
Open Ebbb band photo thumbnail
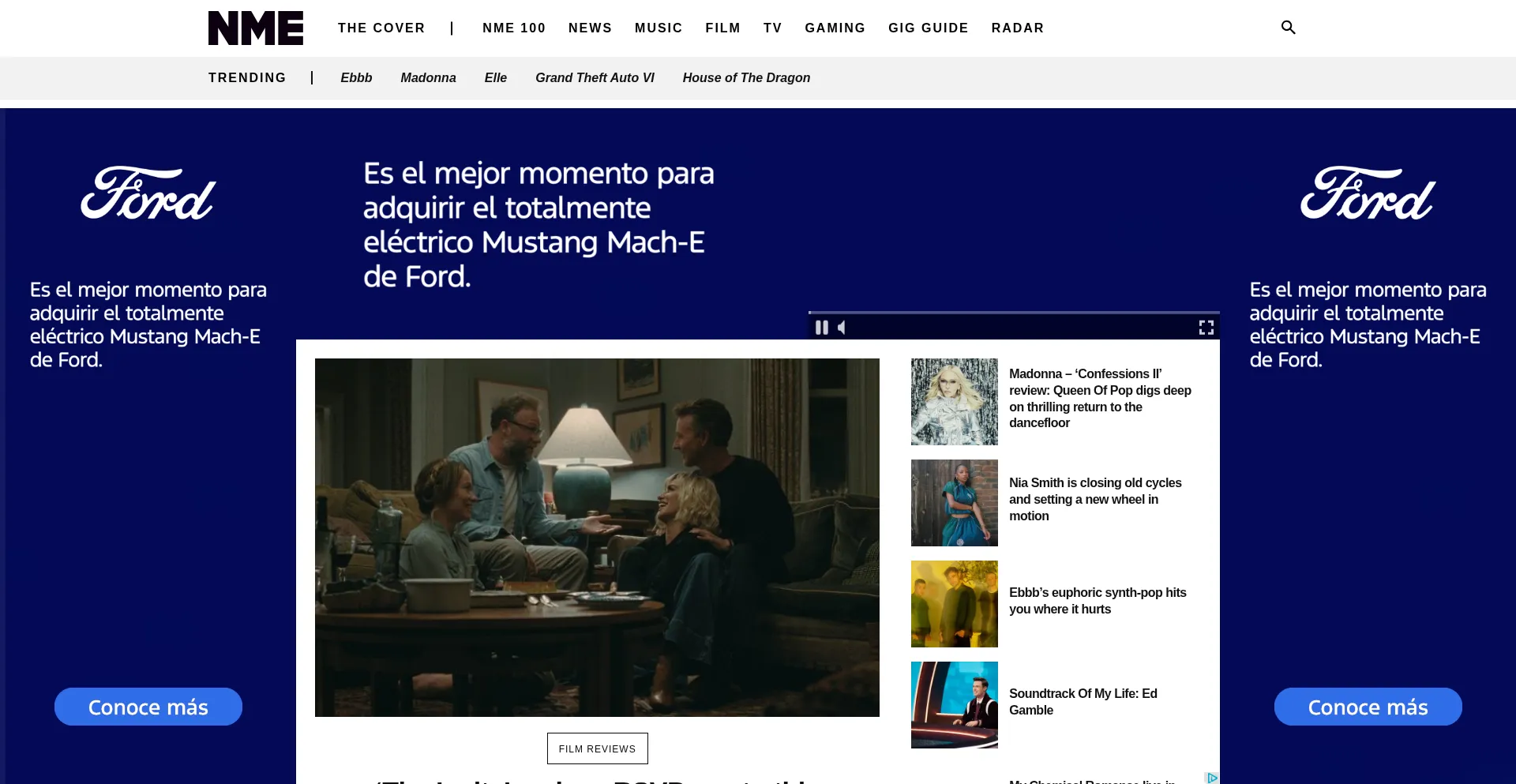(x=954, y=604)
